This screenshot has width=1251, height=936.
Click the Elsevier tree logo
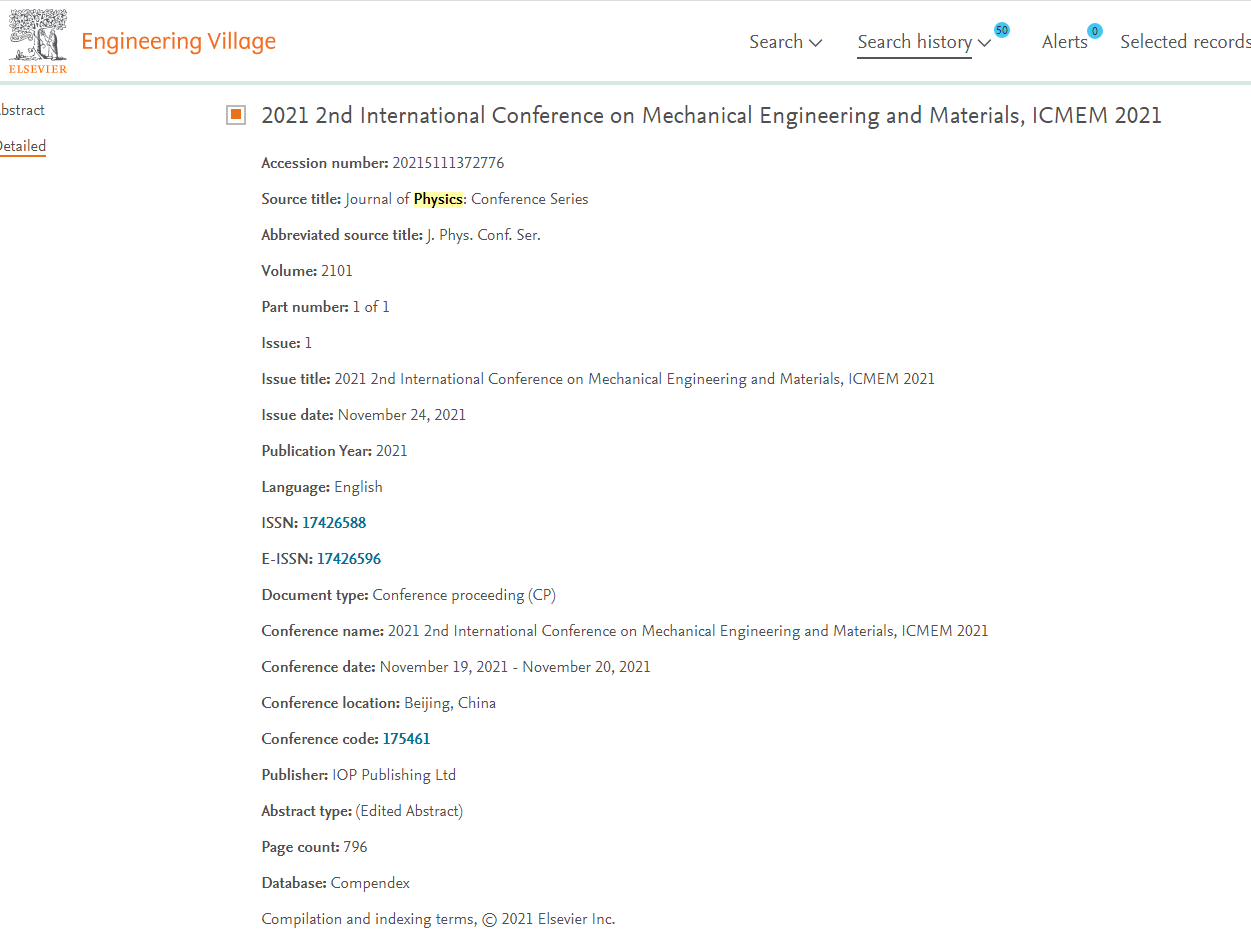click(x=37, y=41)
